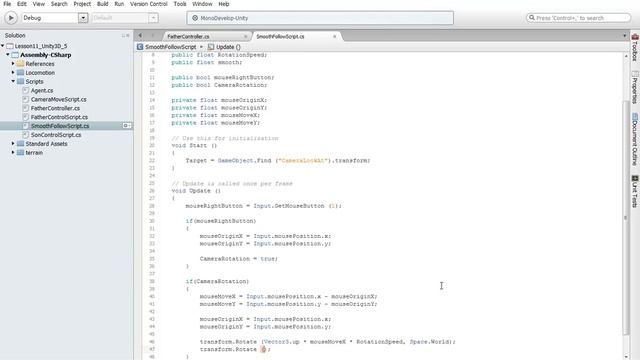Screen dimensions: 640x360
Task: Close the FatherController.cs tab
Action: click(245, 36)
